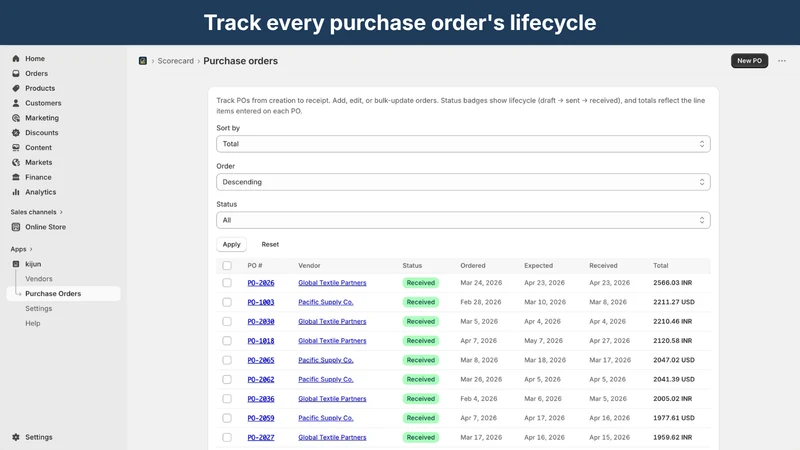Open purchase order PO-2030 link

point(261,321)
